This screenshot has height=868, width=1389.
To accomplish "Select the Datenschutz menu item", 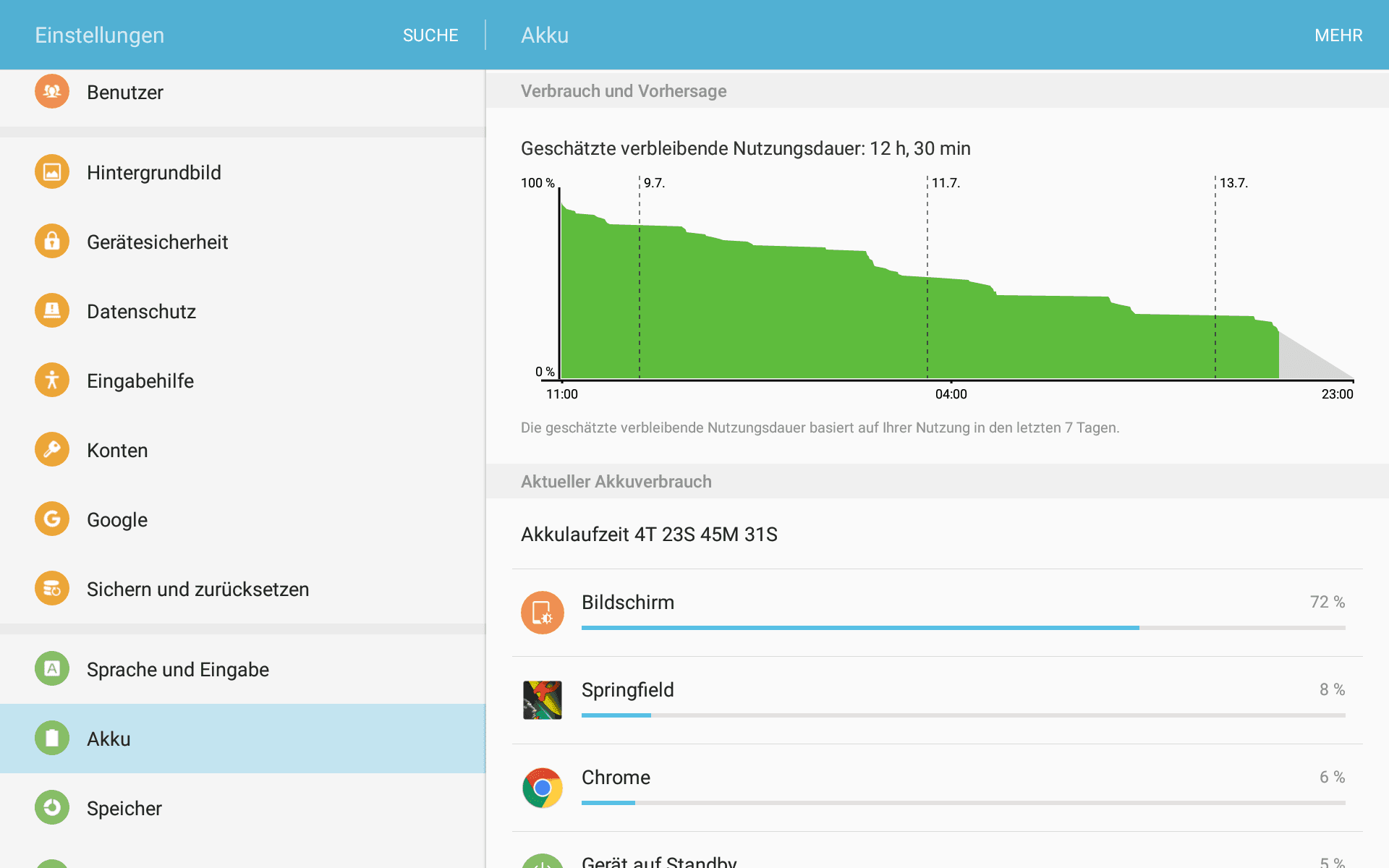I will click(x=242, y=311).
